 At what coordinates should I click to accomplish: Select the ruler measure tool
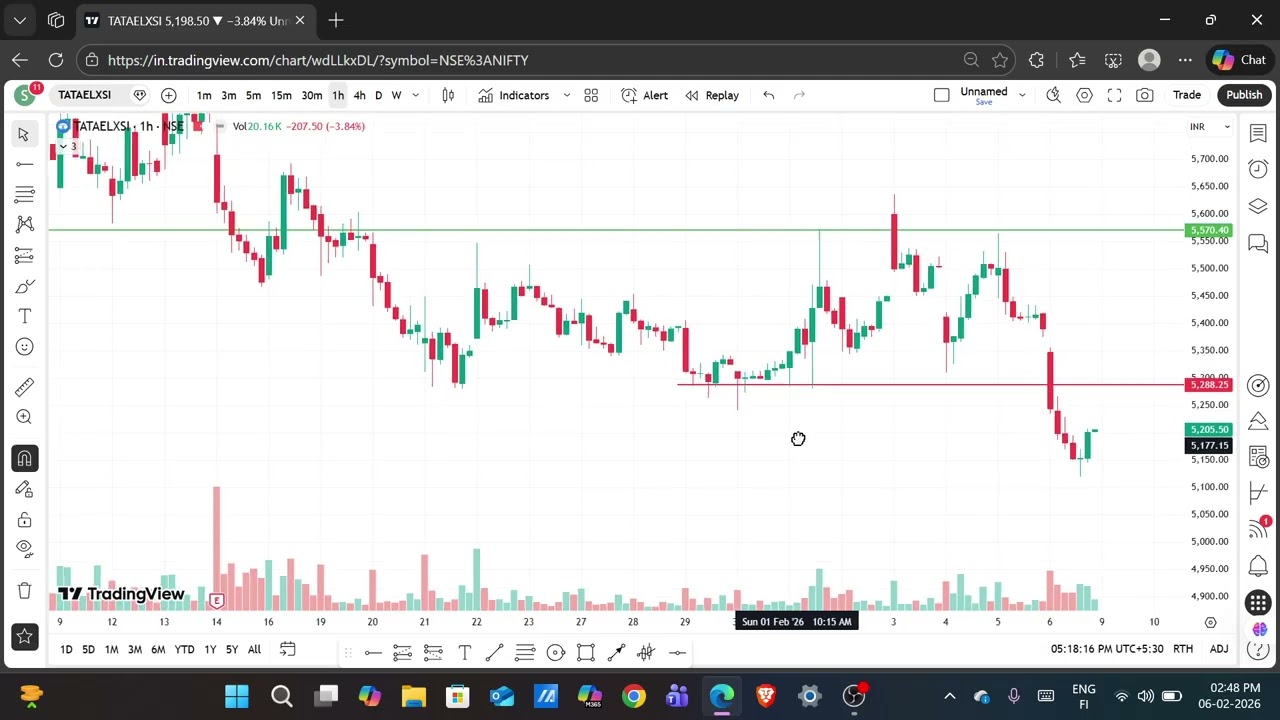click(24, 387)
